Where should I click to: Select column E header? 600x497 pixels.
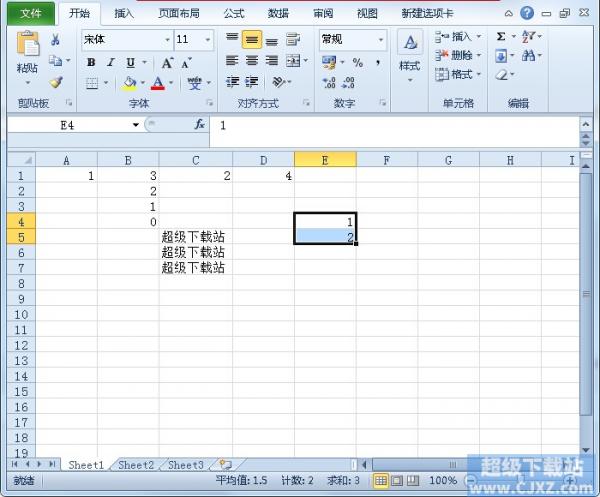[x=325, y=160]
